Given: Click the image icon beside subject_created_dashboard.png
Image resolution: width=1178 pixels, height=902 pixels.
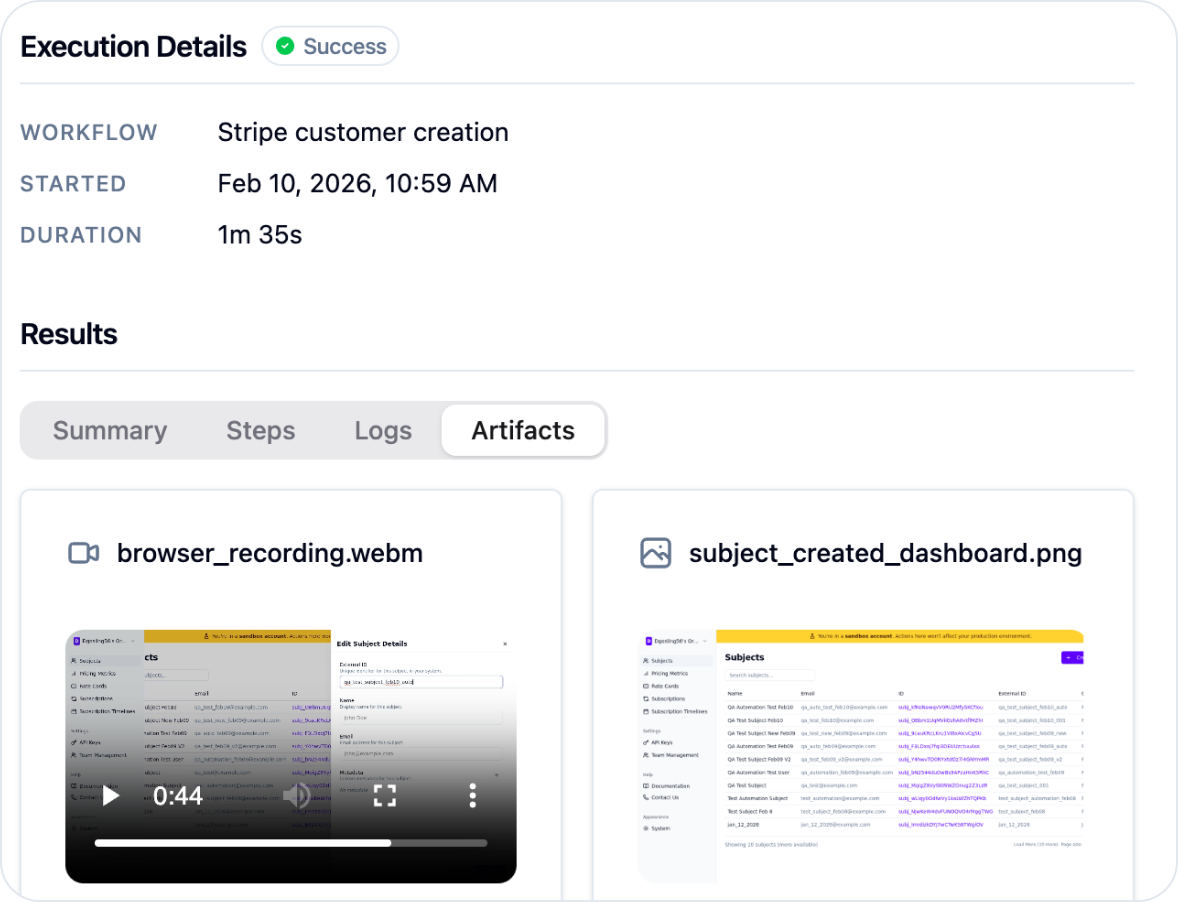Looking at the screenshot, I should tap(655, 552).
